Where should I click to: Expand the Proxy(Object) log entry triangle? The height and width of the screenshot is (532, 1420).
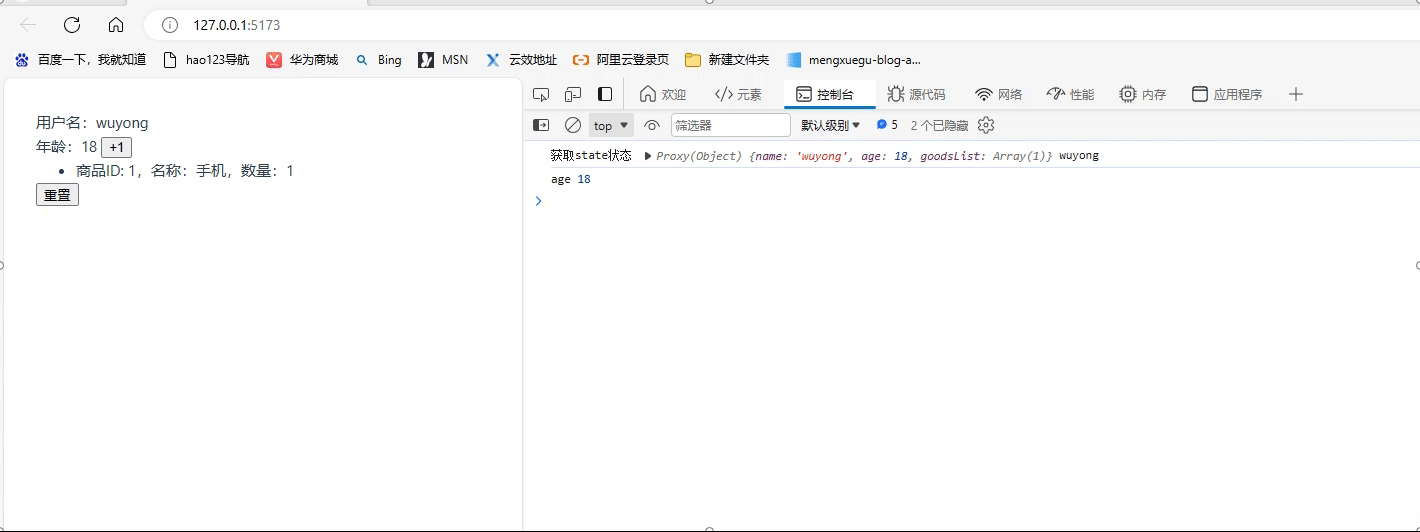pyautogui.click(x=648, y=156)
